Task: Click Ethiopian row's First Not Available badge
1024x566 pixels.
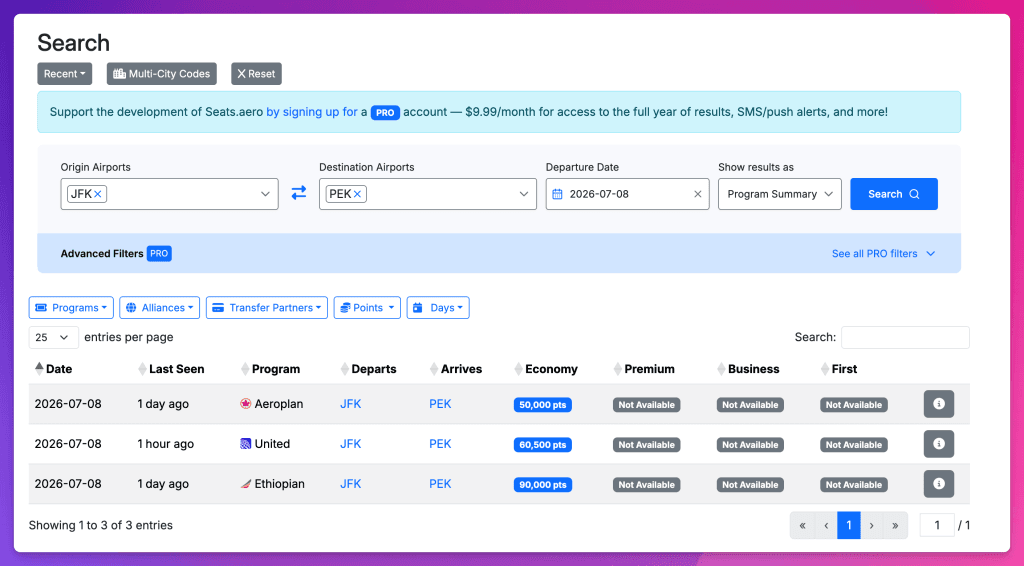Action: [x=854, y=484]
